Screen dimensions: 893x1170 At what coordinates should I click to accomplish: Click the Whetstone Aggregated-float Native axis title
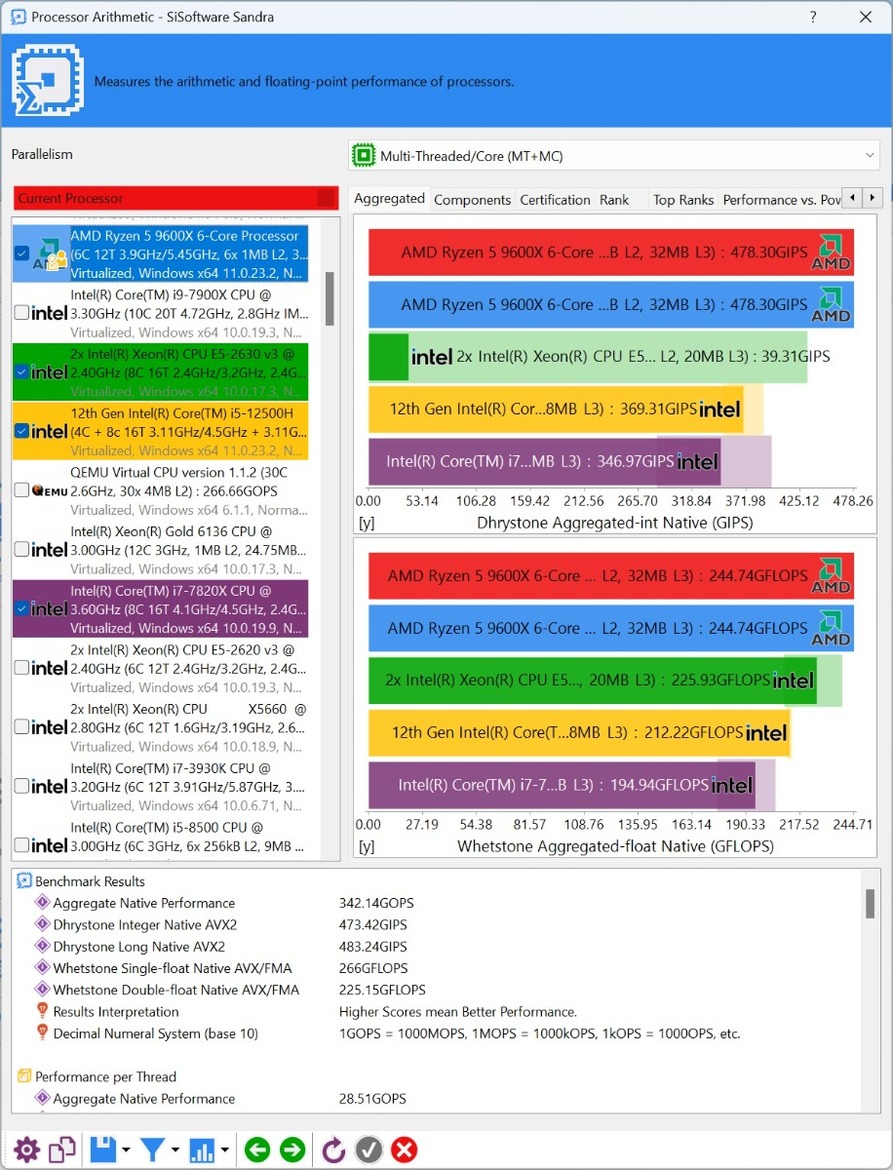615,846
